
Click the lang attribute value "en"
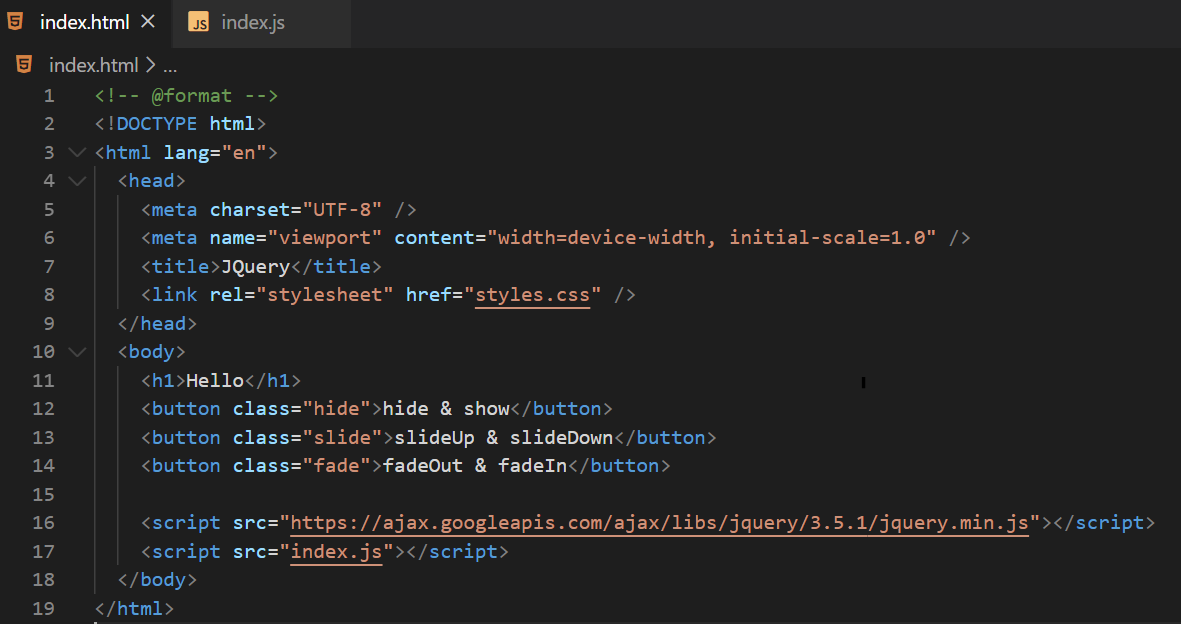tap(244, 152)
